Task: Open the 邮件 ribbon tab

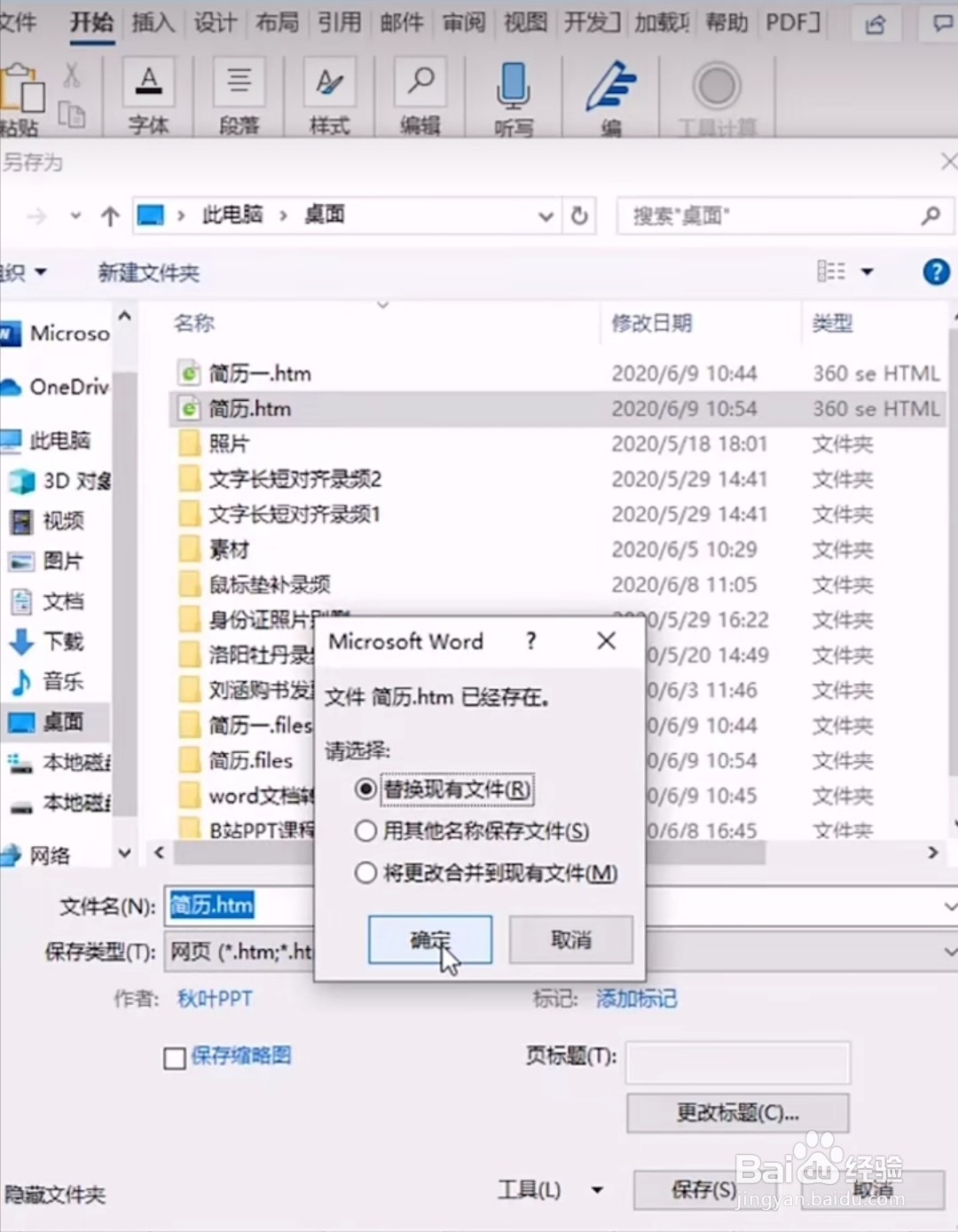Action: [401, 23]
